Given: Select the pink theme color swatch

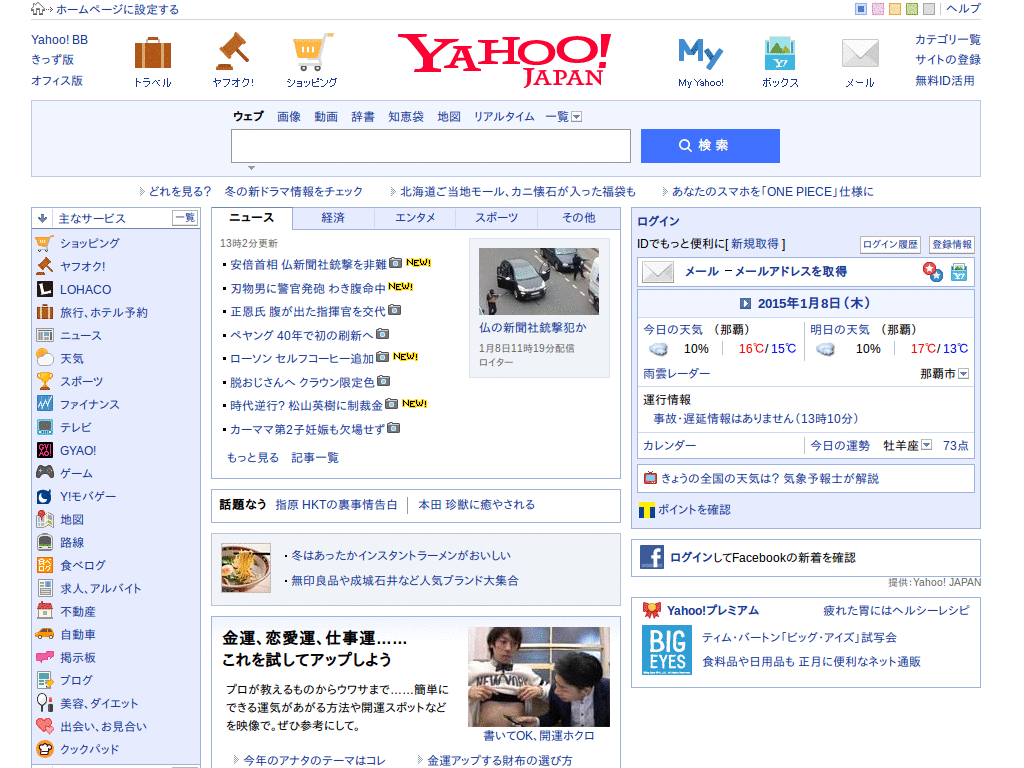Looking at the screenshot, I should [878, 8].
